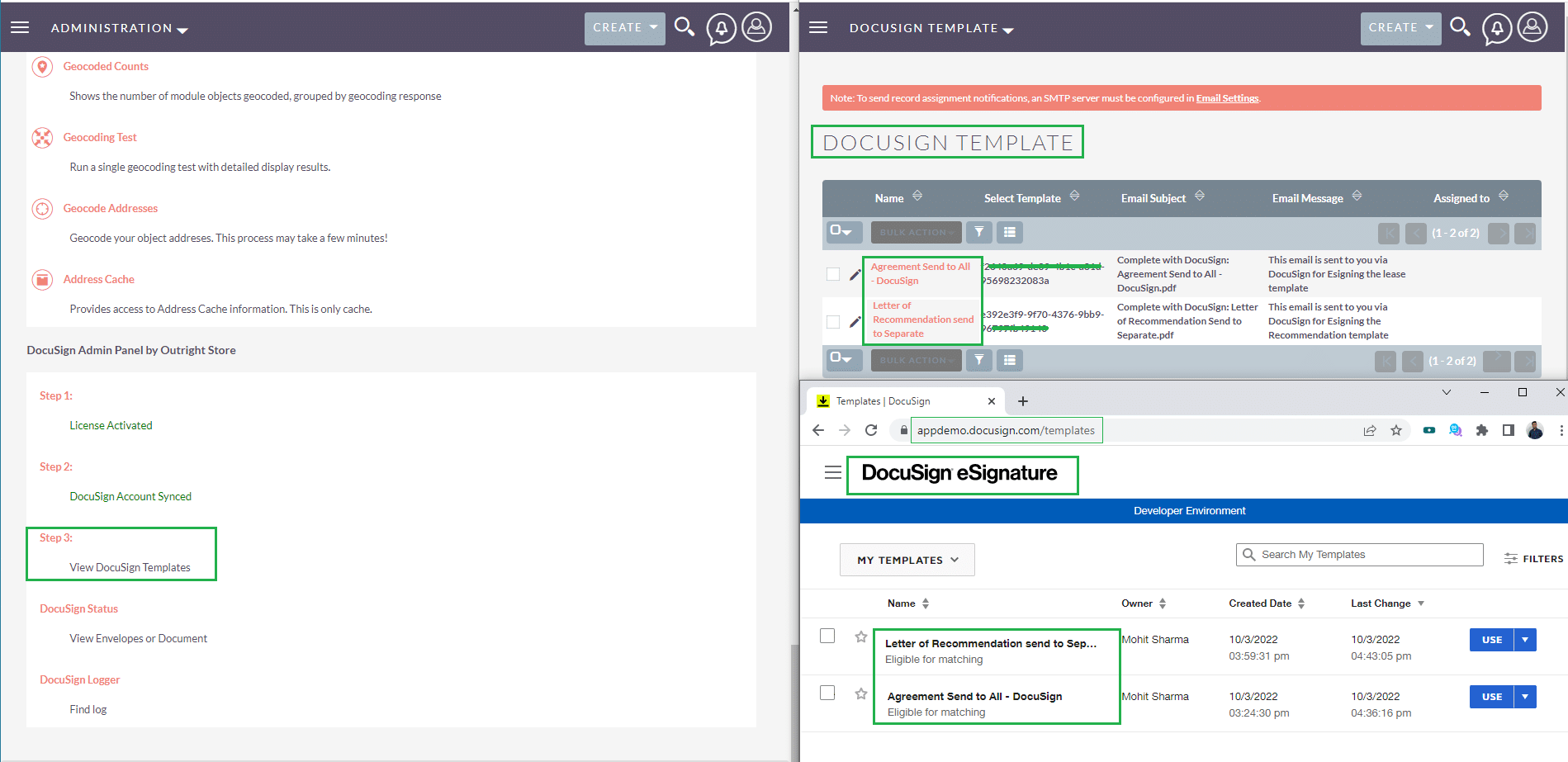Image resolution: width=1568 pixels, height=762 pixels.
Task: Click search icon in DocuSign Template header
Action: point(1461,27)
